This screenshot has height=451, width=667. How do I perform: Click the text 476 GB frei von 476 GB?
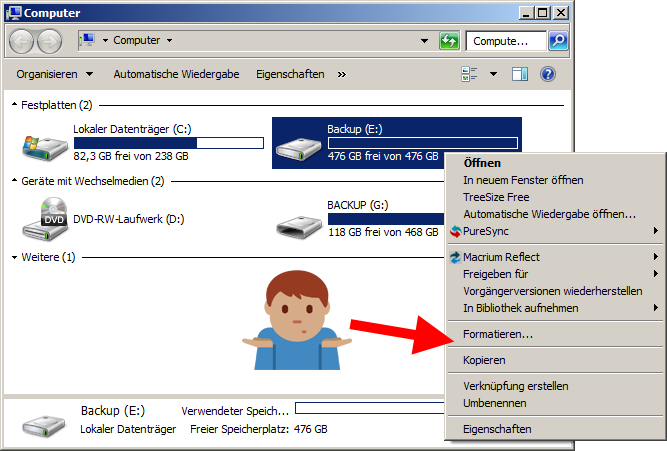[383, 156]
